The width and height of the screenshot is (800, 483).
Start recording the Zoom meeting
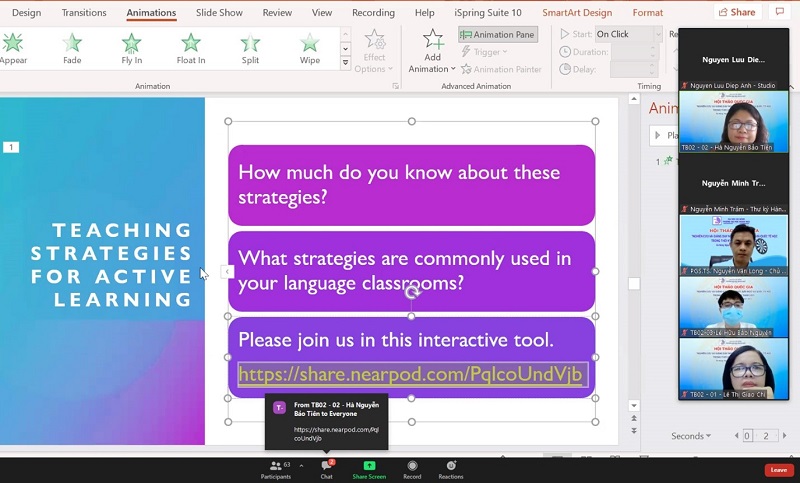(x=412, y=469)
